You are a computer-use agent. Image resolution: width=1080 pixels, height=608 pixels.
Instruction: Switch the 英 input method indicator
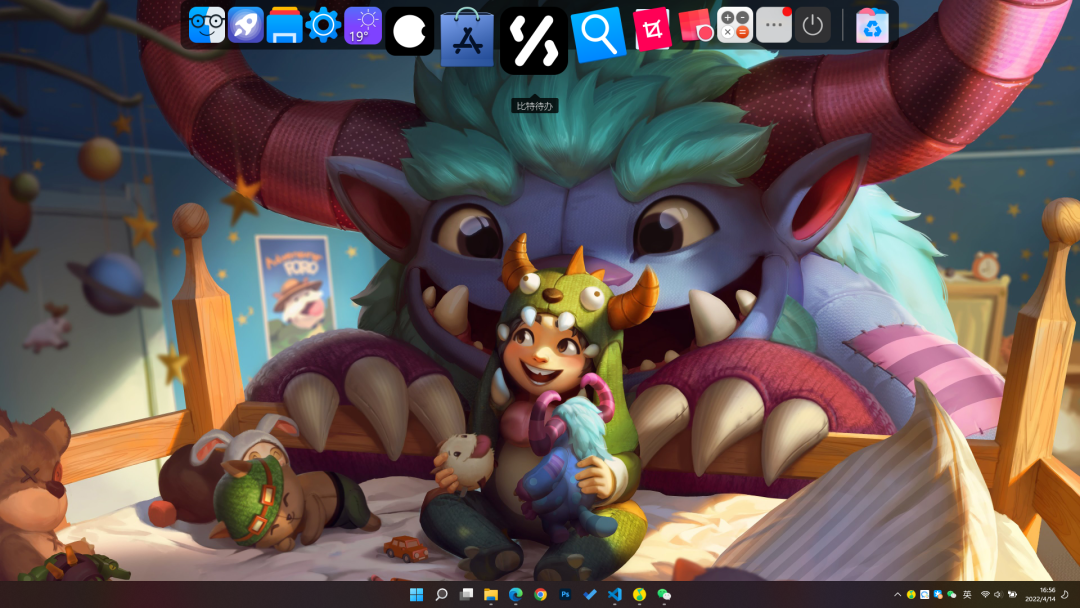pyautogui.click(x=967, y=594)
